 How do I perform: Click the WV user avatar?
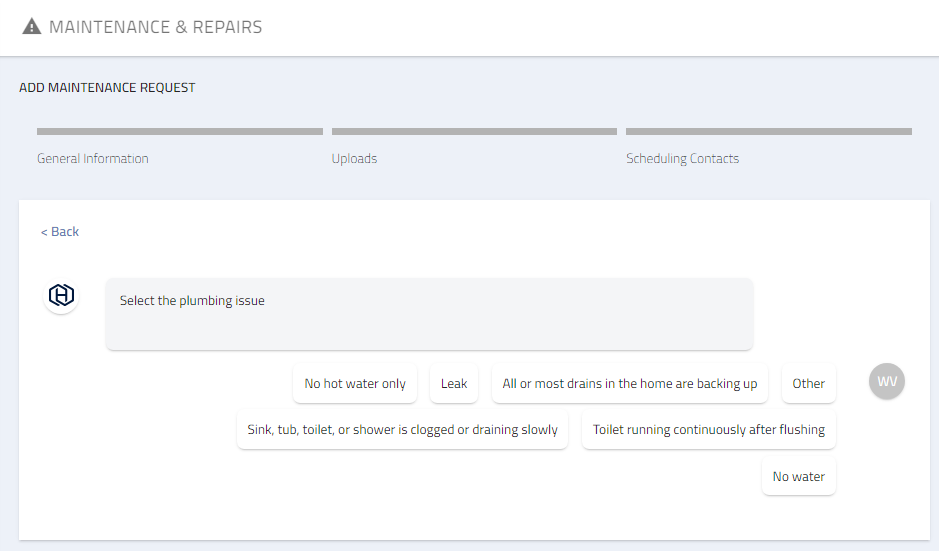click(x=887, y=382)
